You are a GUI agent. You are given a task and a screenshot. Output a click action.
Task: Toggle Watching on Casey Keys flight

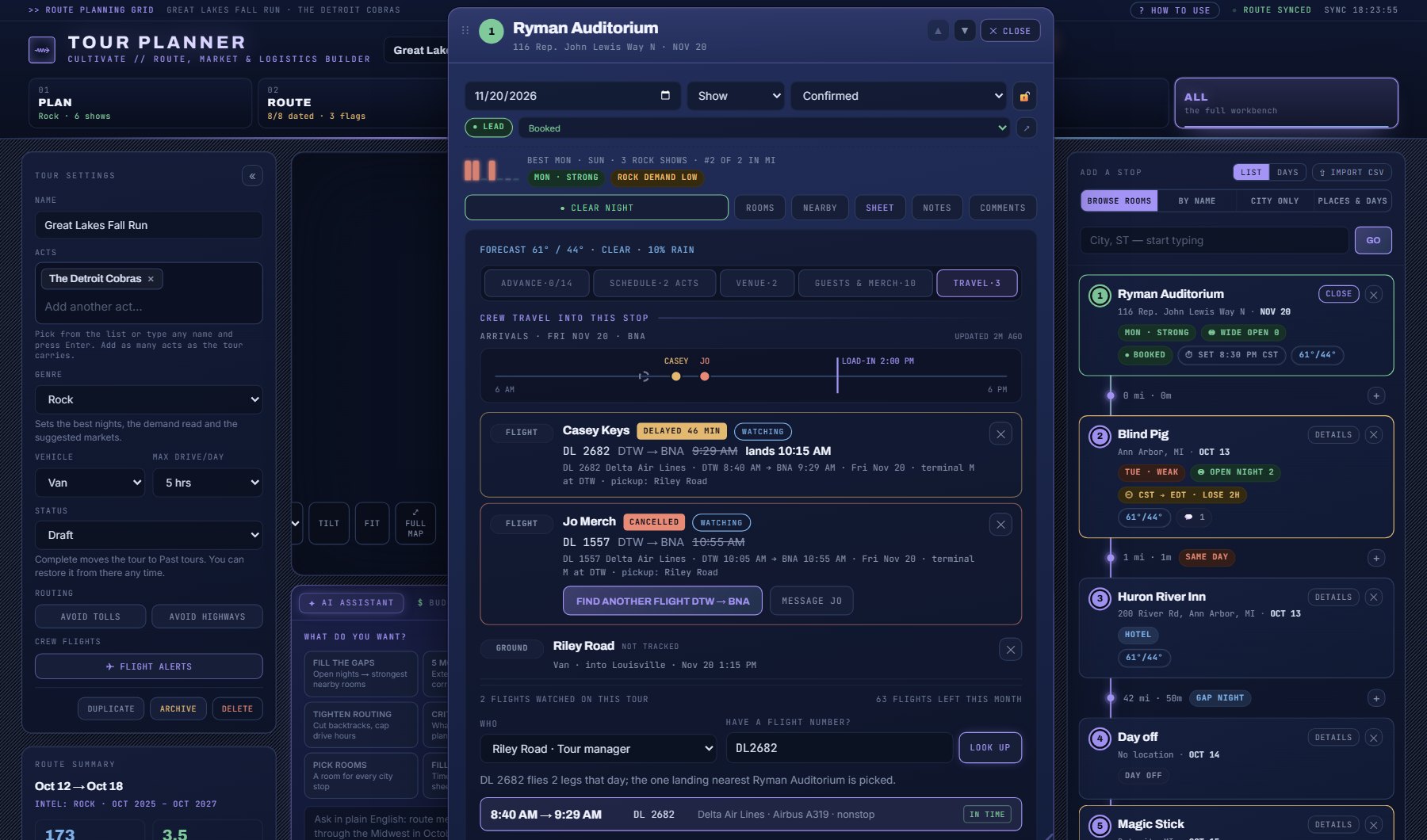[763, 432]
